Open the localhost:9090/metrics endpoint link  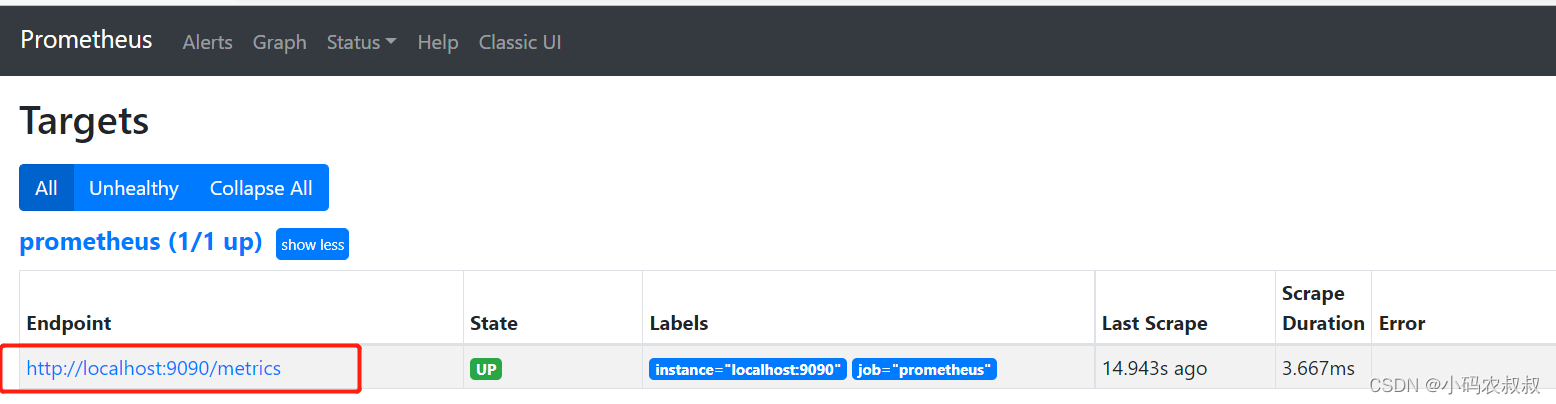(x=154, y=368)
